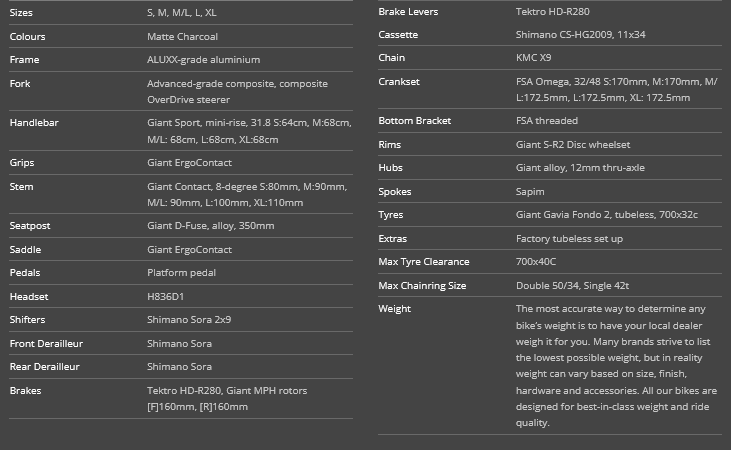Click the Max Tyre Clearance label
The height and width of the screenshot is (450, 731).
[x=423, y=262]
